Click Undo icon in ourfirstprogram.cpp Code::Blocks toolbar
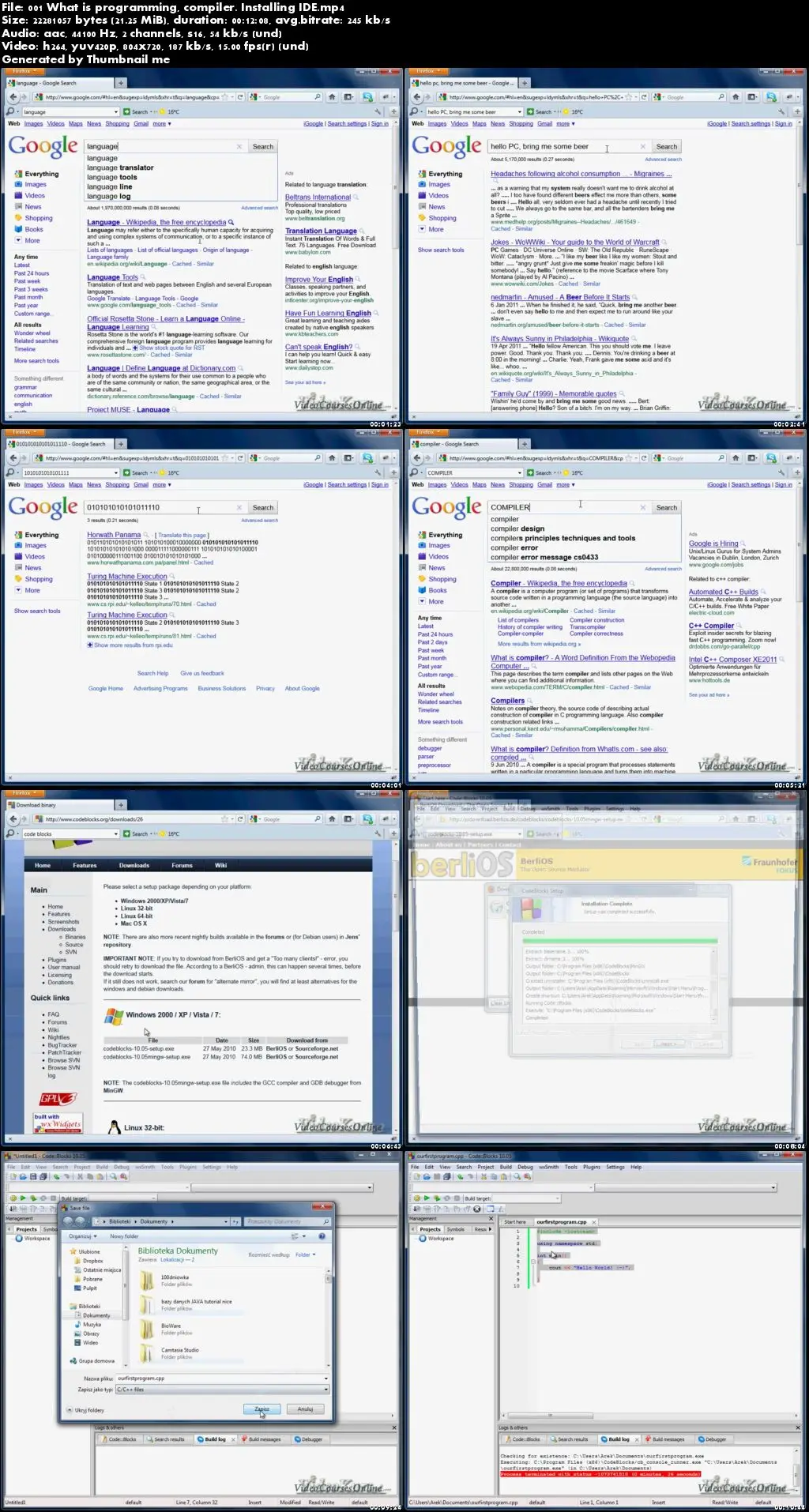The image size is (809, 1512). pos(461,1176)
